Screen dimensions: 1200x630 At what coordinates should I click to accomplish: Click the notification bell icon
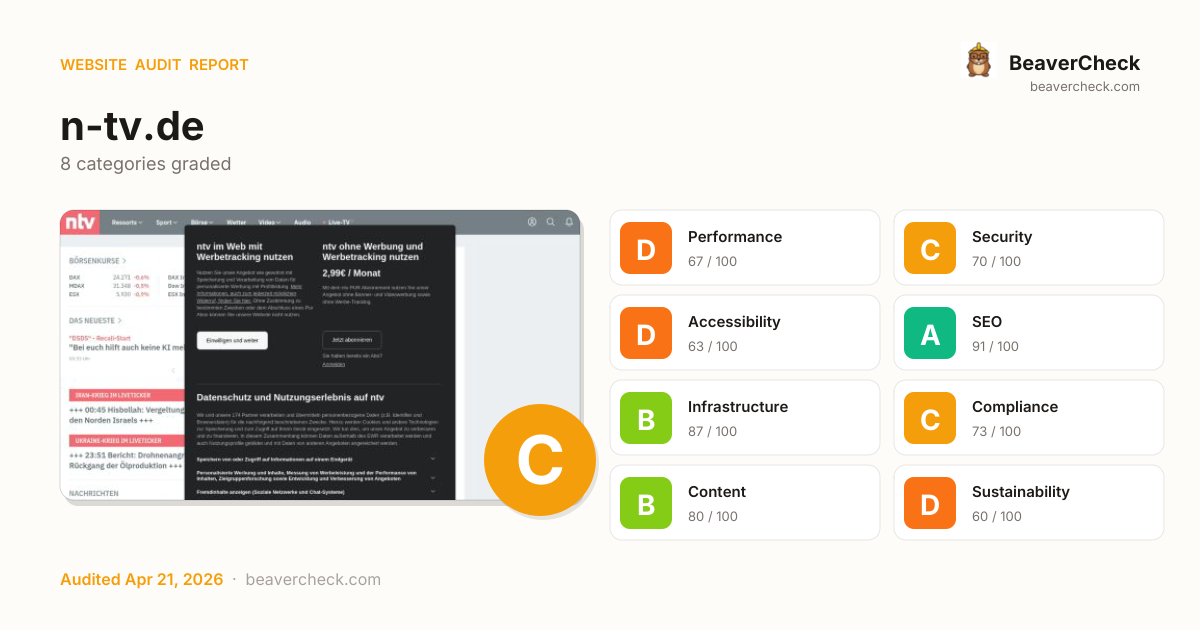pos(569,222)
